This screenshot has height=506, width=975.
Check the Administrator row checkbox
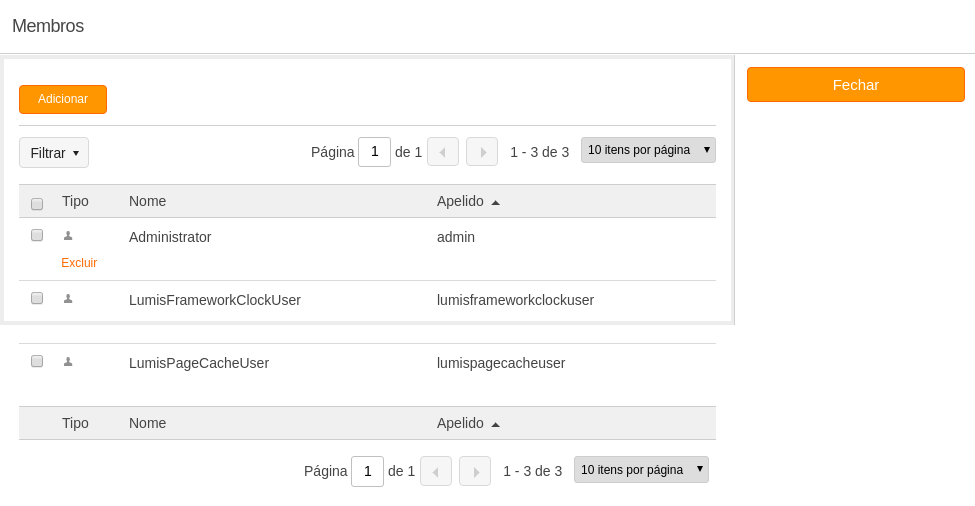[37, 235]
